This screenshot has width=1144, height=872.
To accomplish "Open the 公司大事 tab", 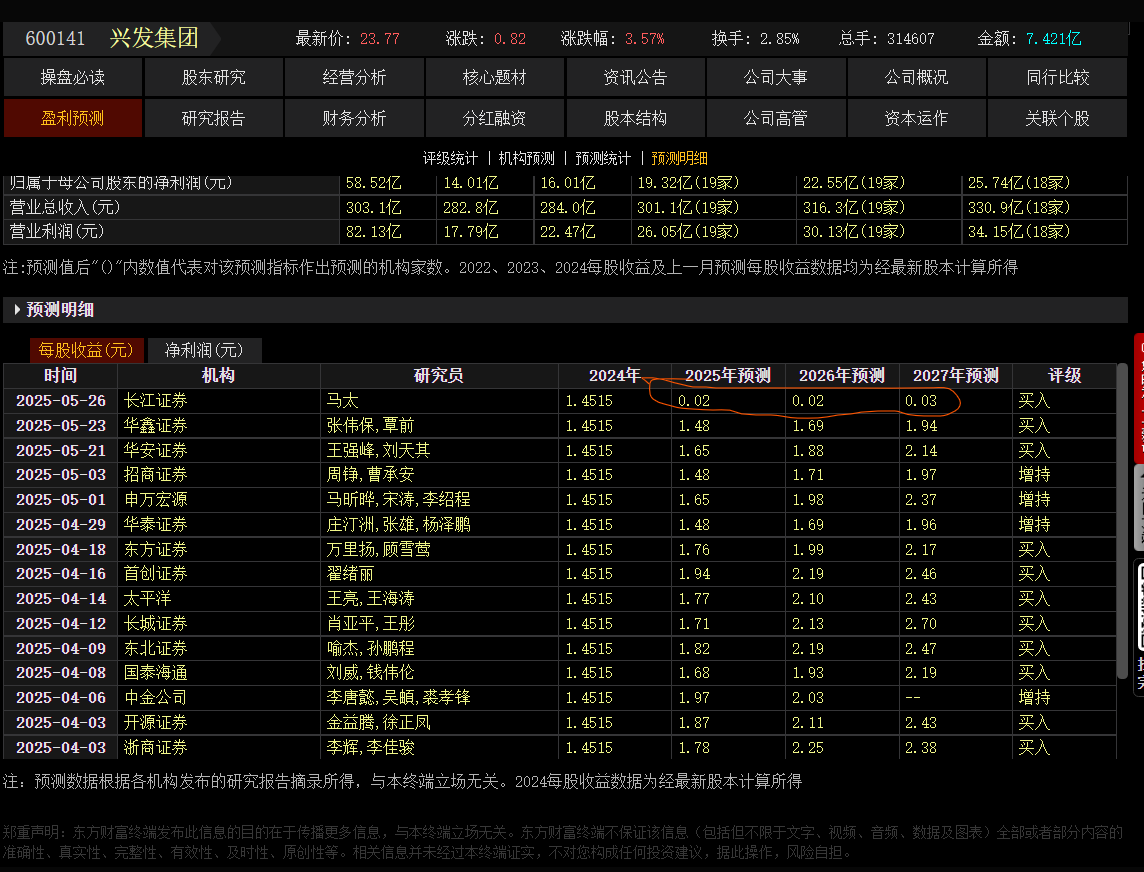I will pos(776,77).
